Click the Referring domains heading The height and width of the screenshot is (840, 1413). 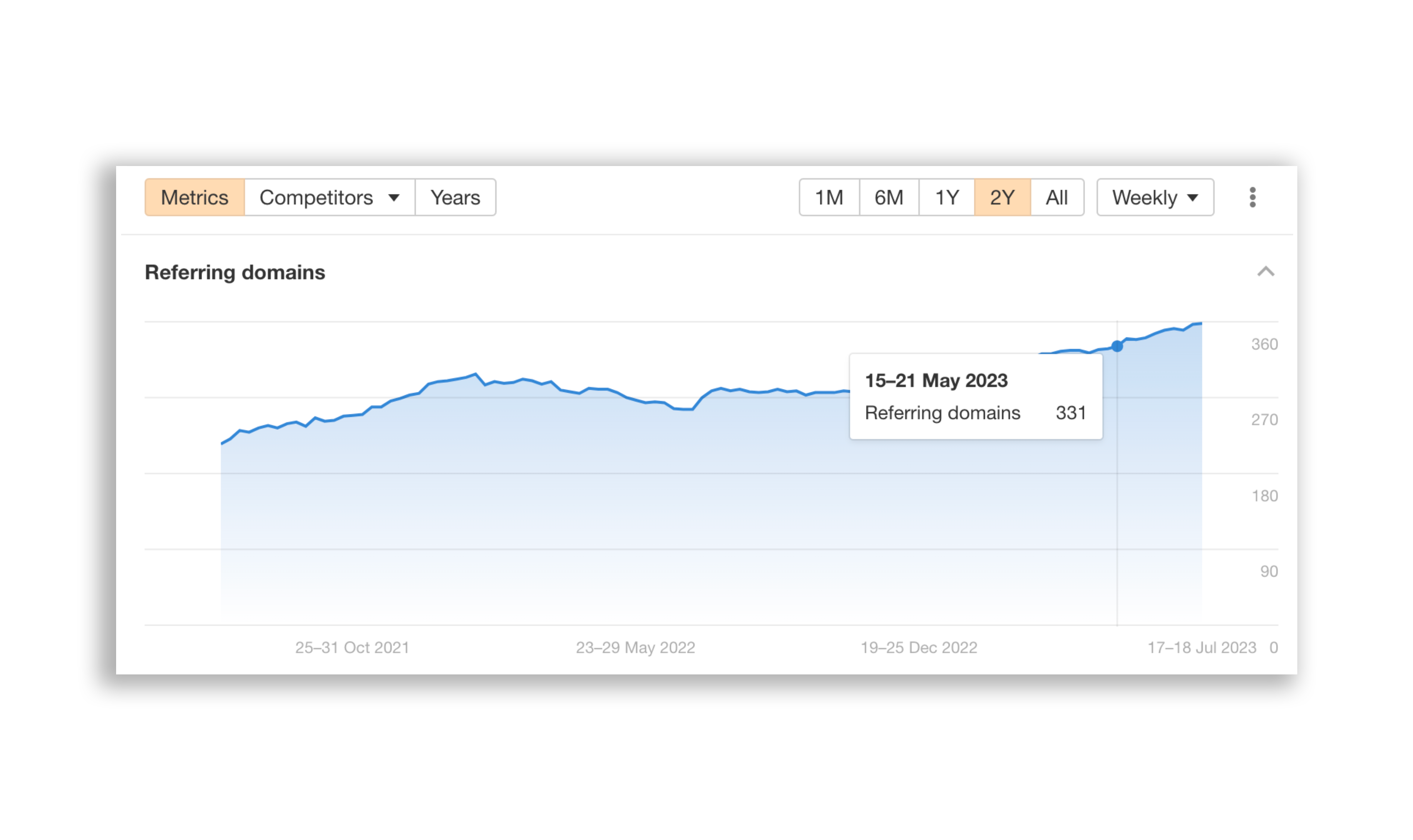tap(234, 272)
